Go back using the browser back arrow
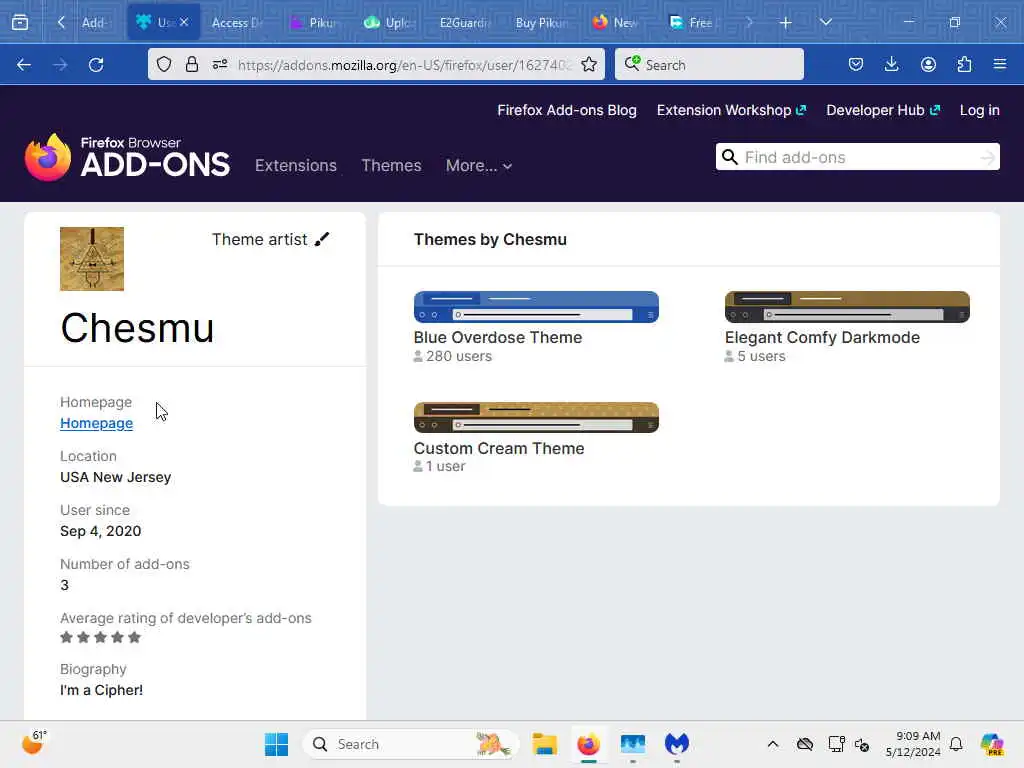1024x768 pixels. [x=24, y=65]
